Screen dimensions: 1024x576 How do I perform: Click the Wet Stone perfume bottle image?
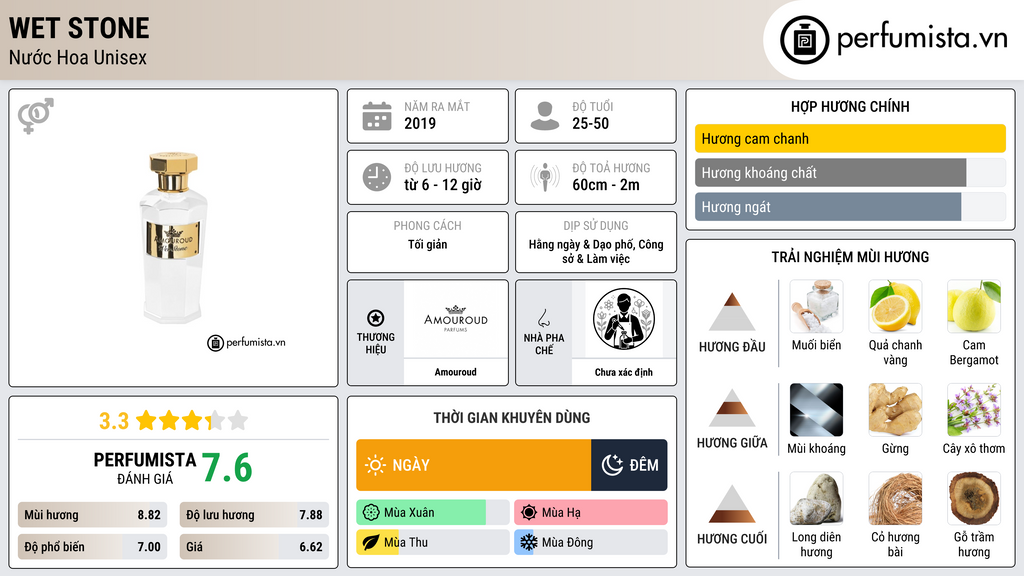point(173,238)
